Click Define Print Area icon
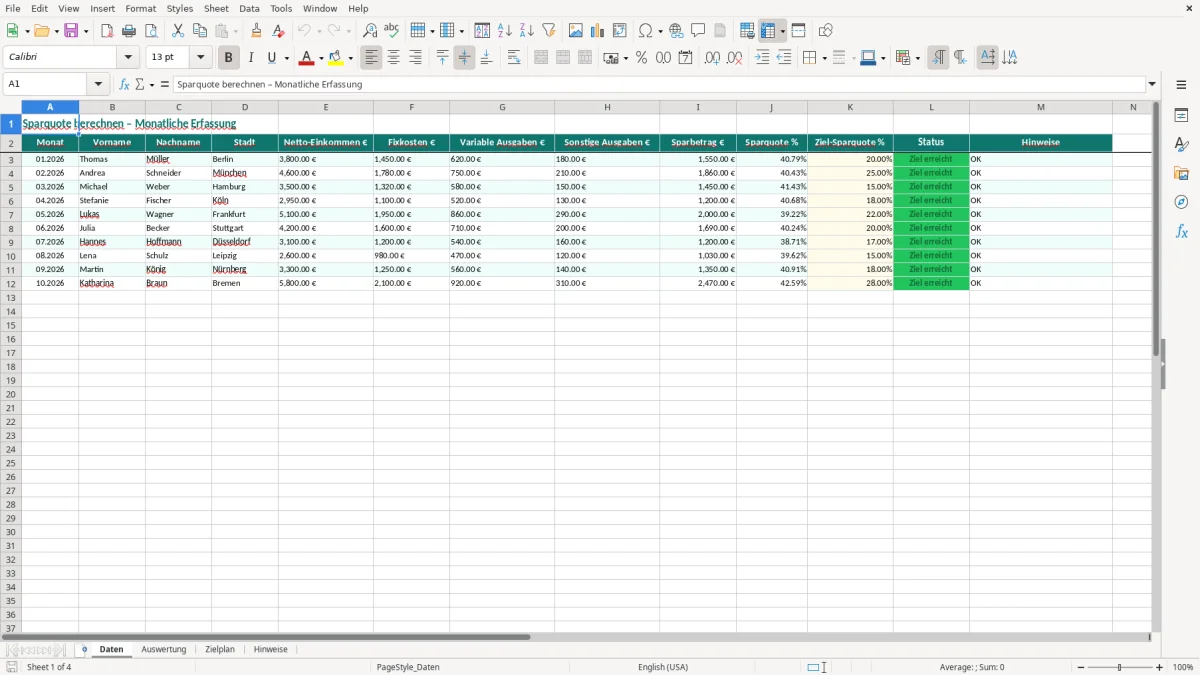The image size is (1200, 675). [747, 31]
